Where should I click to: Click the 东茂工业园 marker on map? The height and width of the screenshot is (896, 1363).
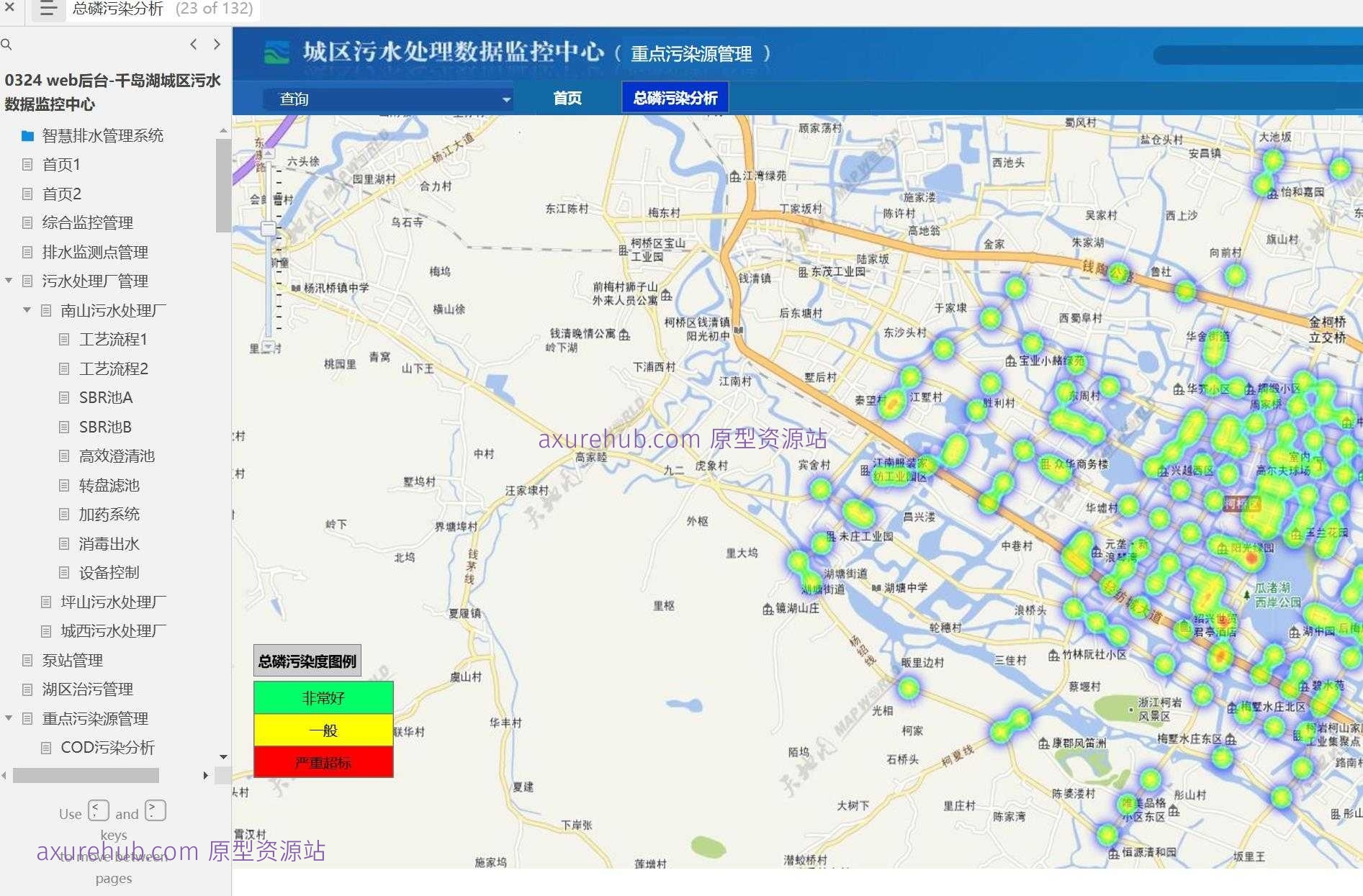coord(803,272)
